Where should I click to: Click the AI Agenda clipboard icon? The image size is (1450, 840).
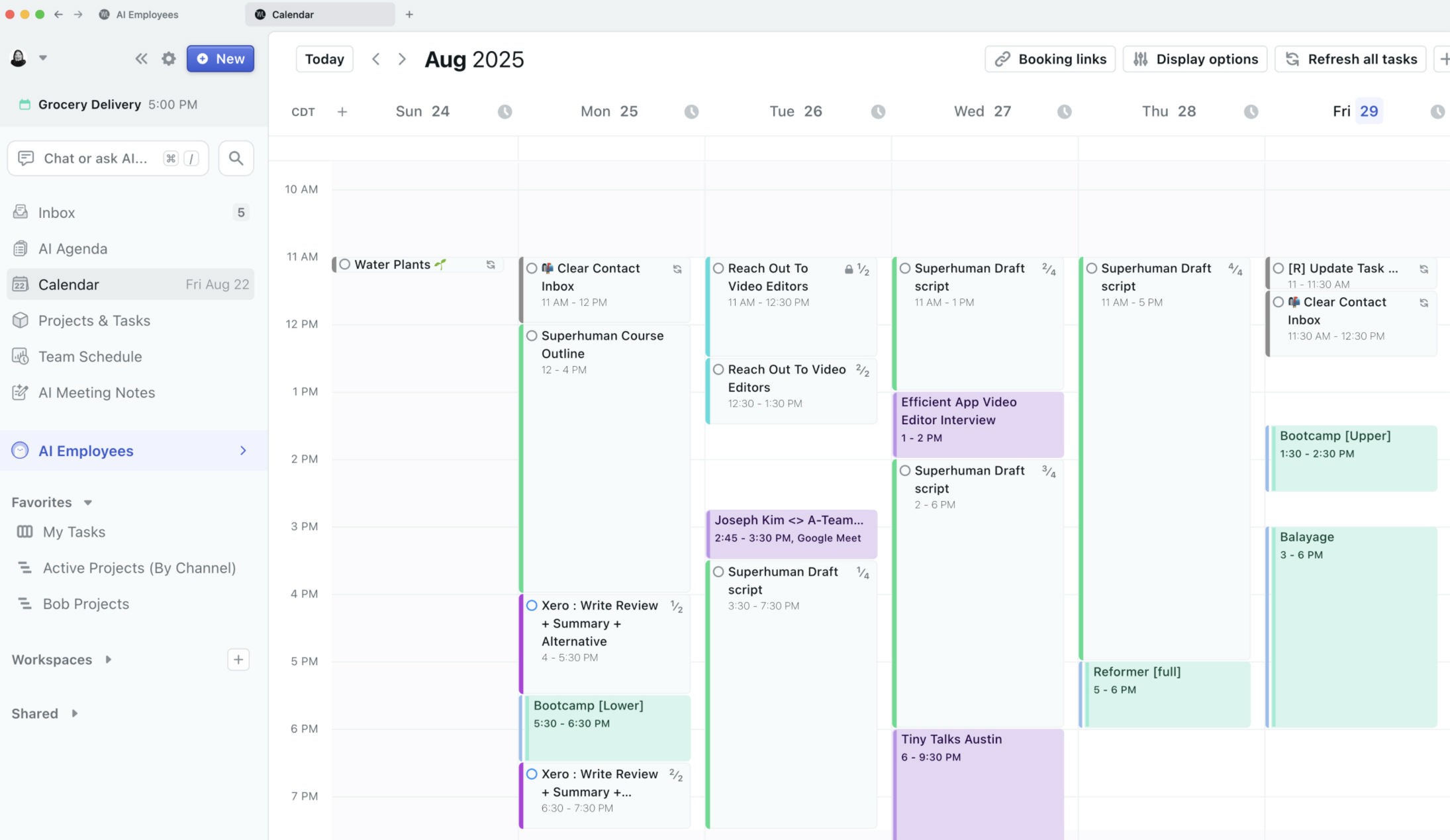pos(21,248)
